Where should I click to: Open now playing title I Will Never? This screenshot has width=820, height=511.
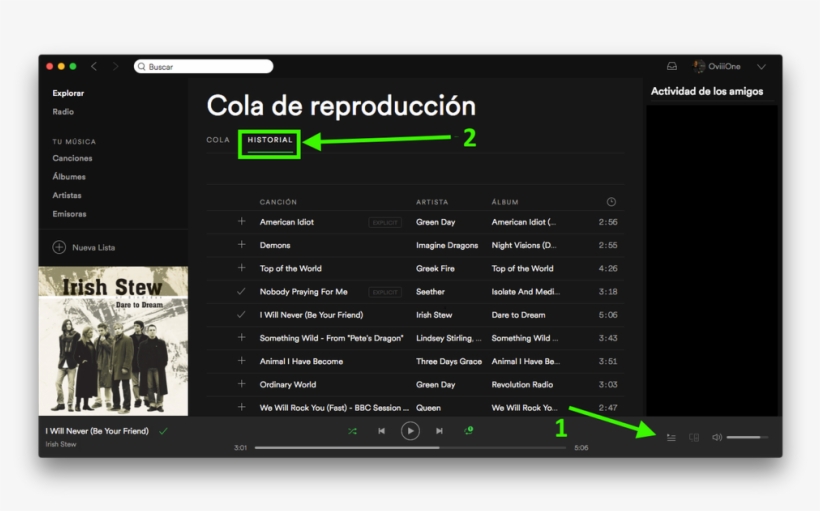tap(97, 431)
